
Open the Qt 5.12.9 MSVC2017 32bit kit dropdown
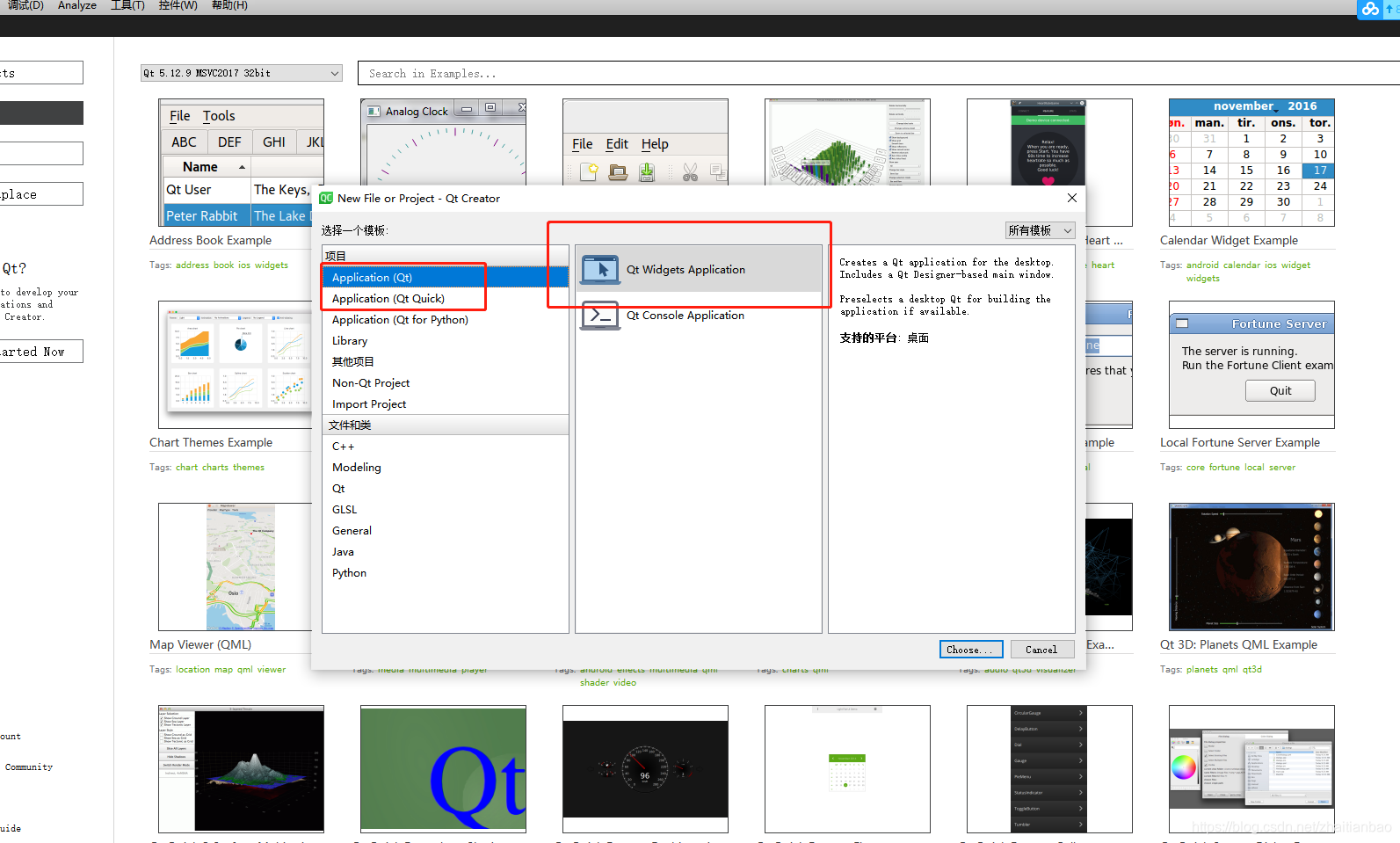click(x=242, y=73)
